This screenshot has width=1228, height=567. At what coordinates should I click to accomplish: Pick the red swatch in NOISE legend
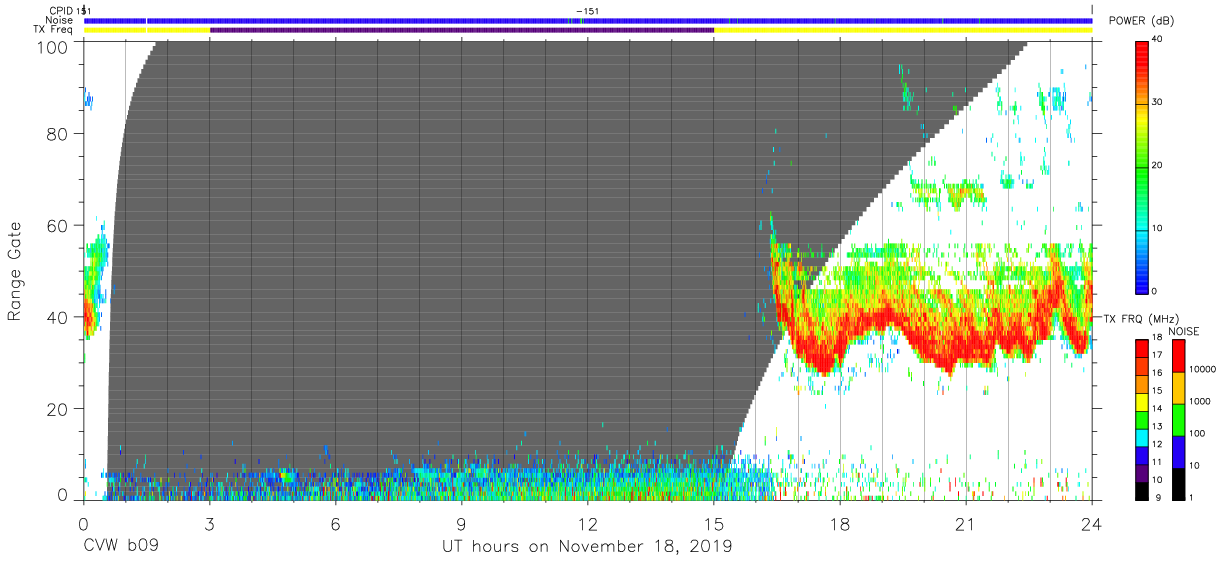click(1177, 356)
